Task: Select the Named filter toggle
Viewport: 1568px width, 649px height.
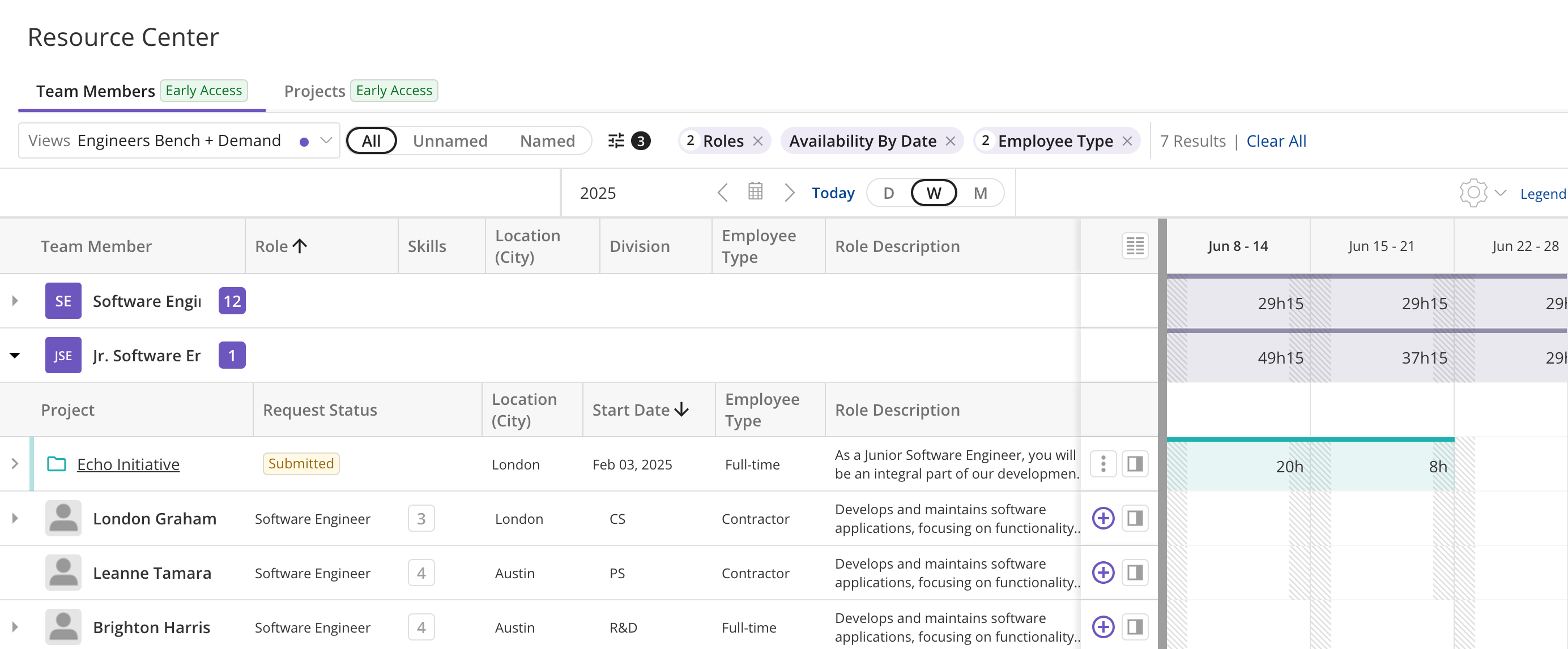Action: tap(547, 141)
